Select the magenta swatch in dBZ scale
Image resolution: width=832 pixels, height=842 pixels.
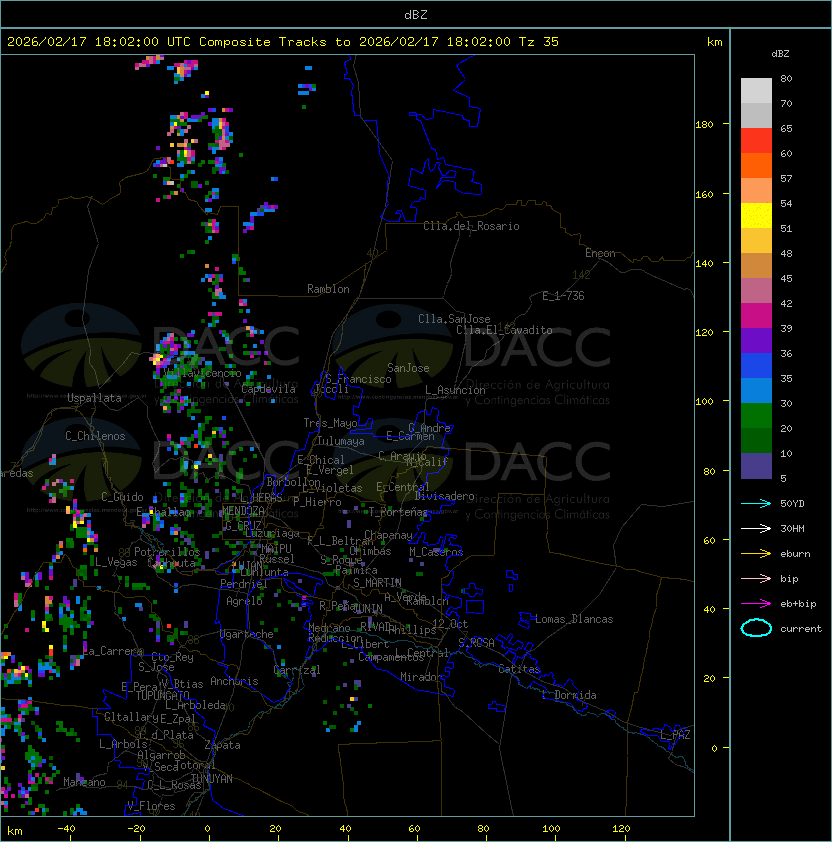click(756, 316)
